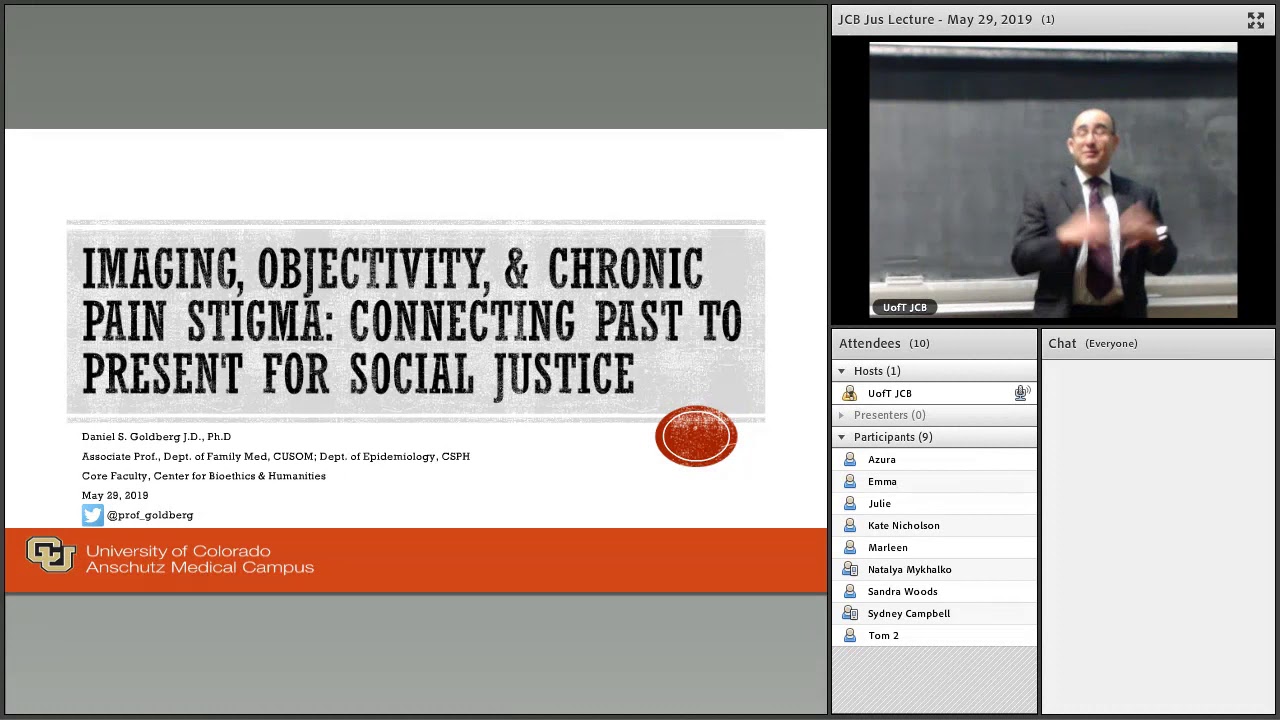Click 'Daniel S. Goldberg J.D., Ph.D' text
This screenshot has height=720, width=1280.
pos(156,437)
